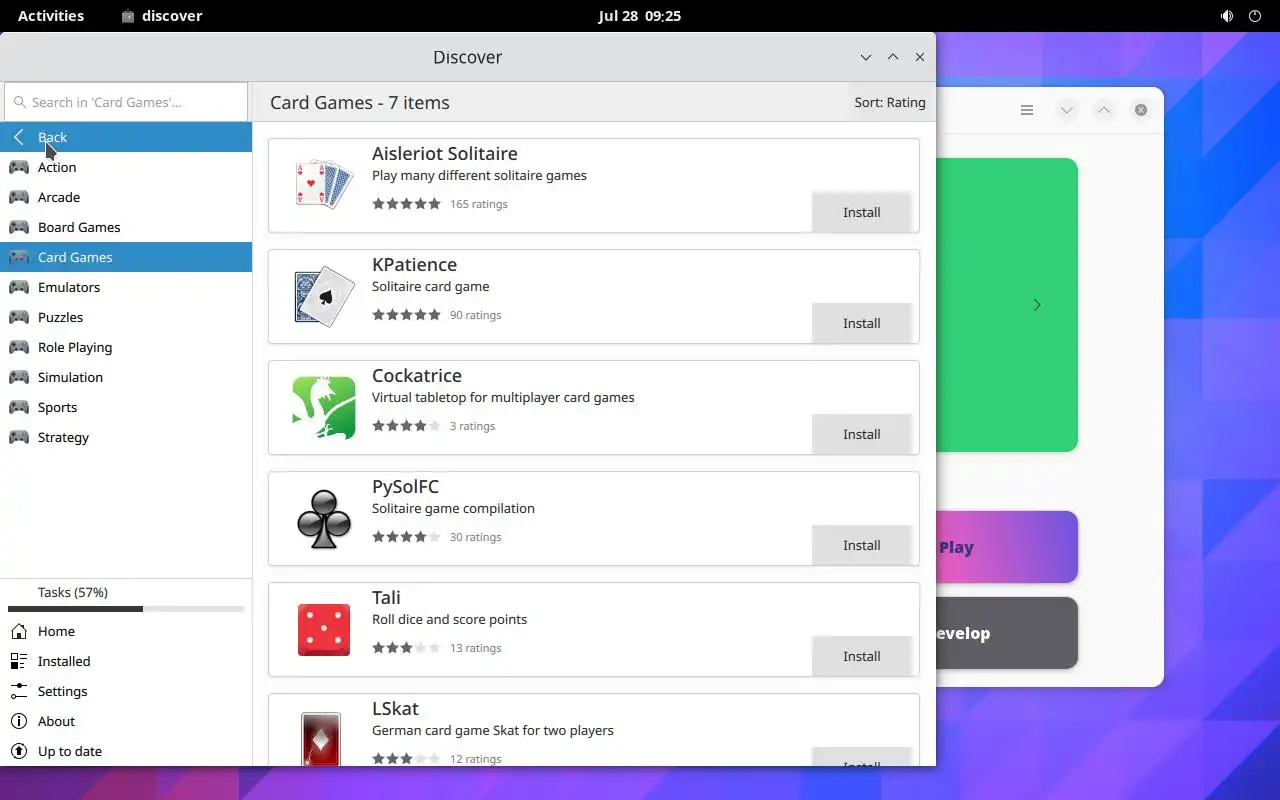The image size is (1280, 800).
Task: Click the Tasks (57%) label
Action: click(x=73, y=592)
